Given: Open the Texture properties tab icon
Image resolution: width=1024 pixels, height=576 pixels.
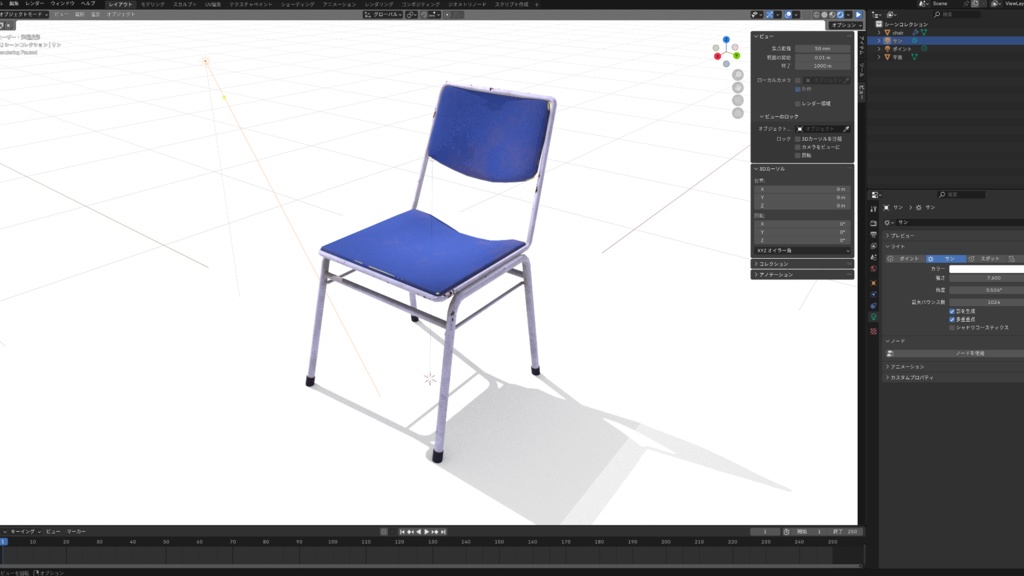Looking at the screenshot, I should point(874,332).
